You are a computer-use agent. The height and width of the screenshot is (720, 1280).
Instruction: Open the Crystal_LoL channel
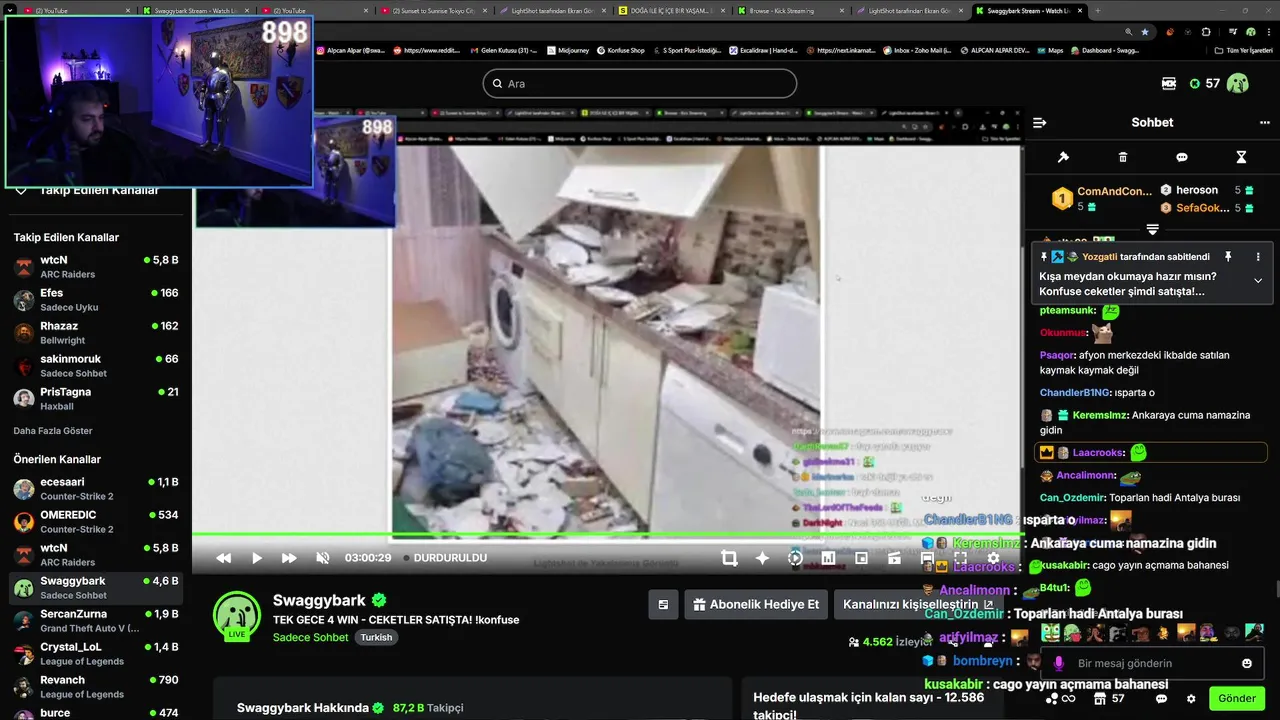point(96,654)
